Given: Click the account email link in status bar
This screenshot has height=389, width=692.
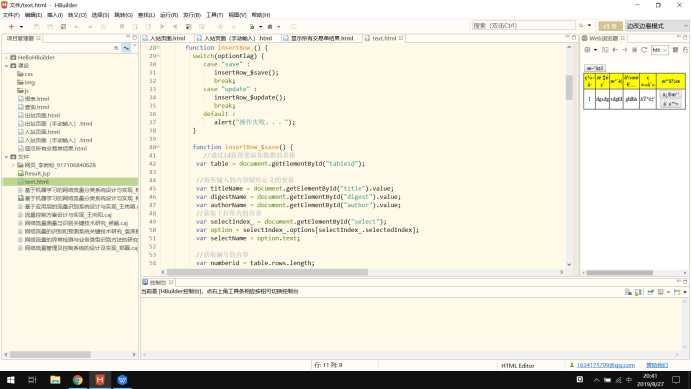Looking at the screenshot, I should [606, 365].
